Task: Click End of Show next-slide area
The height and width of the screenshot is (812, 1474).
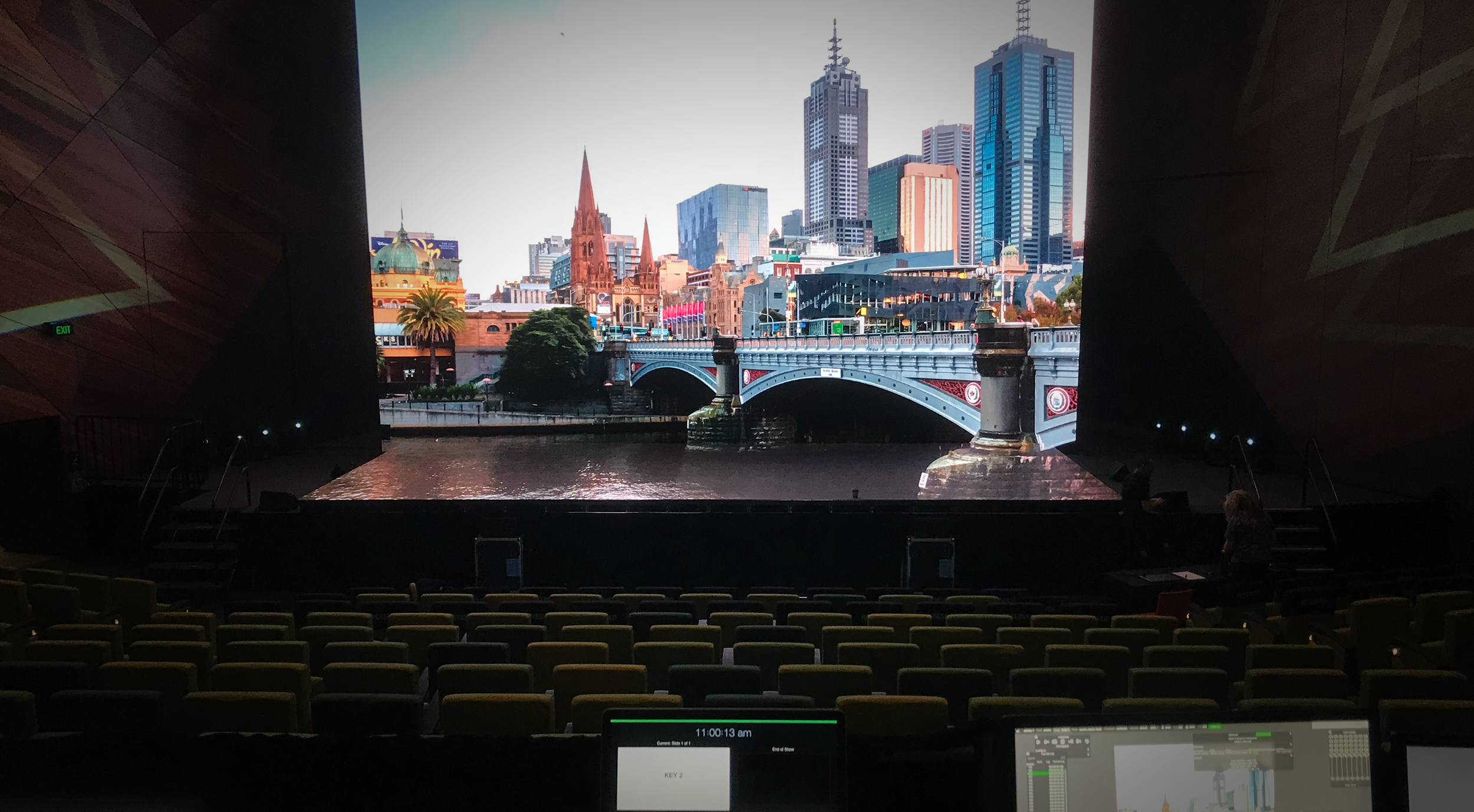Action: (x=783, y=750)
